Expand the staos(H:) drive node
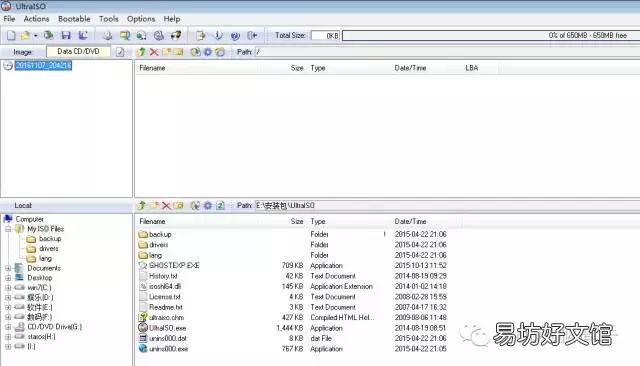This screenshot has height=366, width=640. pos(8,337)
